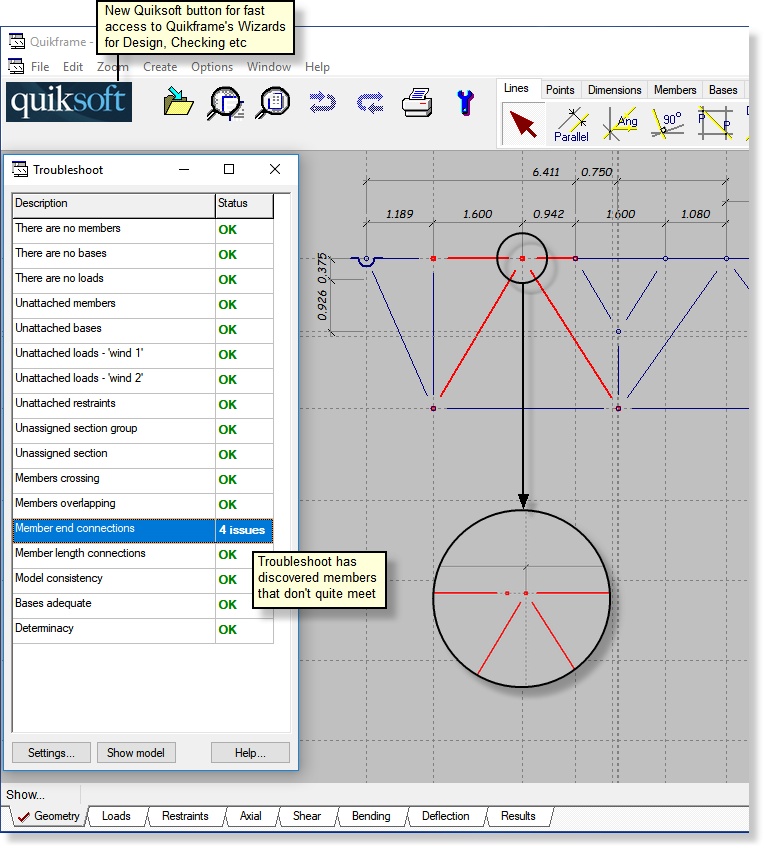Select the 'Determinacy' row
The image size is (764, 848).
[143, 630]
